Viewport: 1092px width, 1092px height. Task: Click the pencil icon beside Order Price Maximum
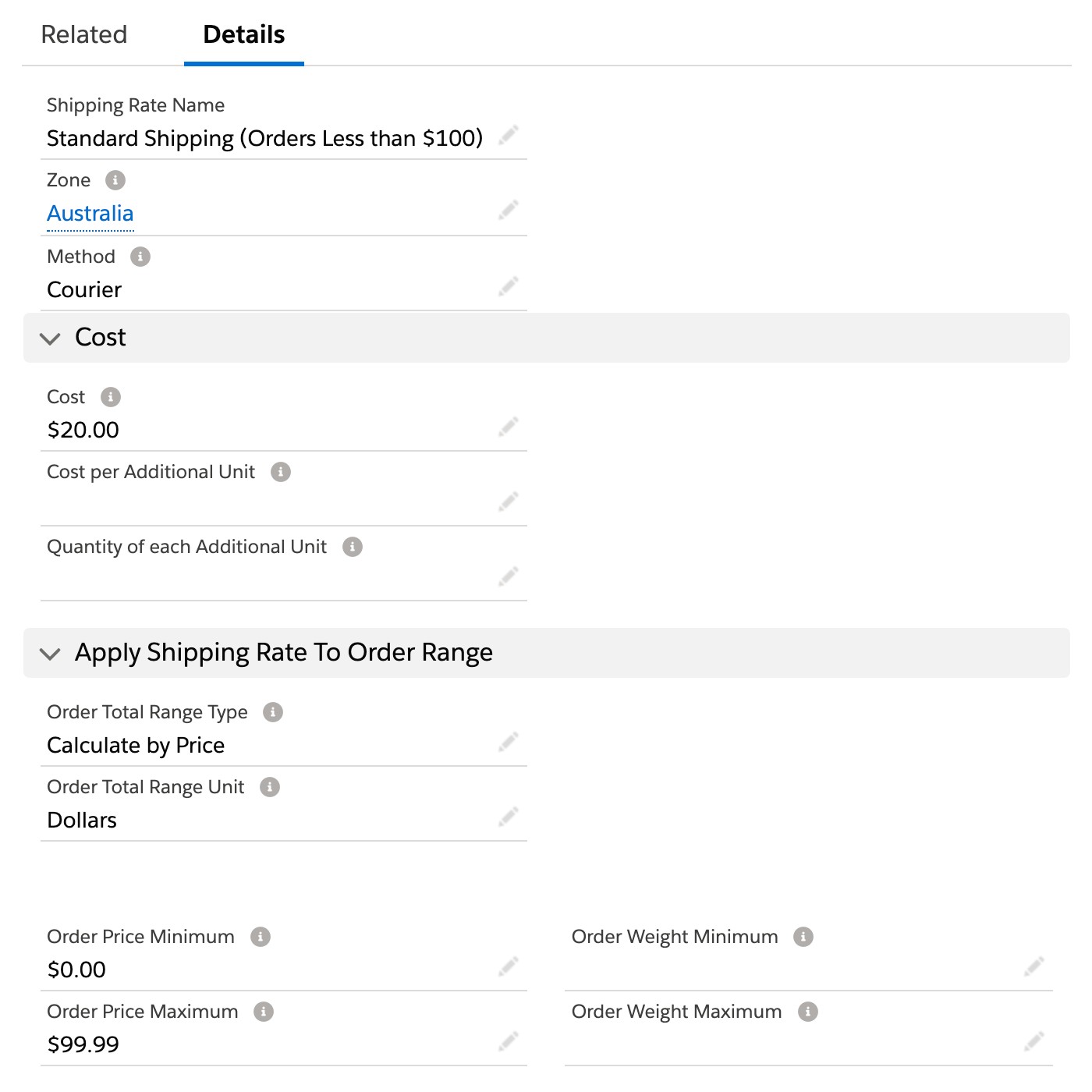coord(509,1041)
